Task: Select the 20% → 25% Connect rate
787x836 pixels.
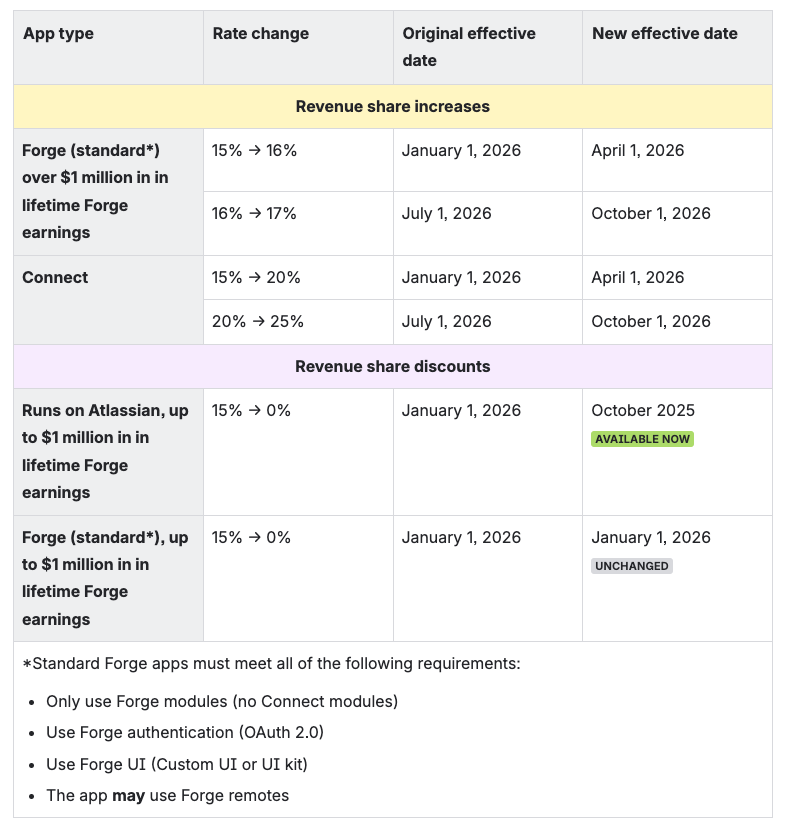Action: [x=258, y=322]
